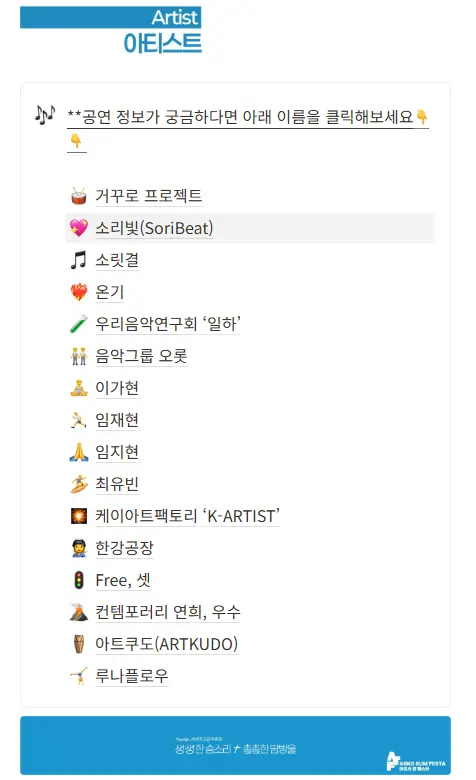The image size is (476, 780).
Task: Click the music note emoji beside 소릿결
Action: tap(79, 260)
